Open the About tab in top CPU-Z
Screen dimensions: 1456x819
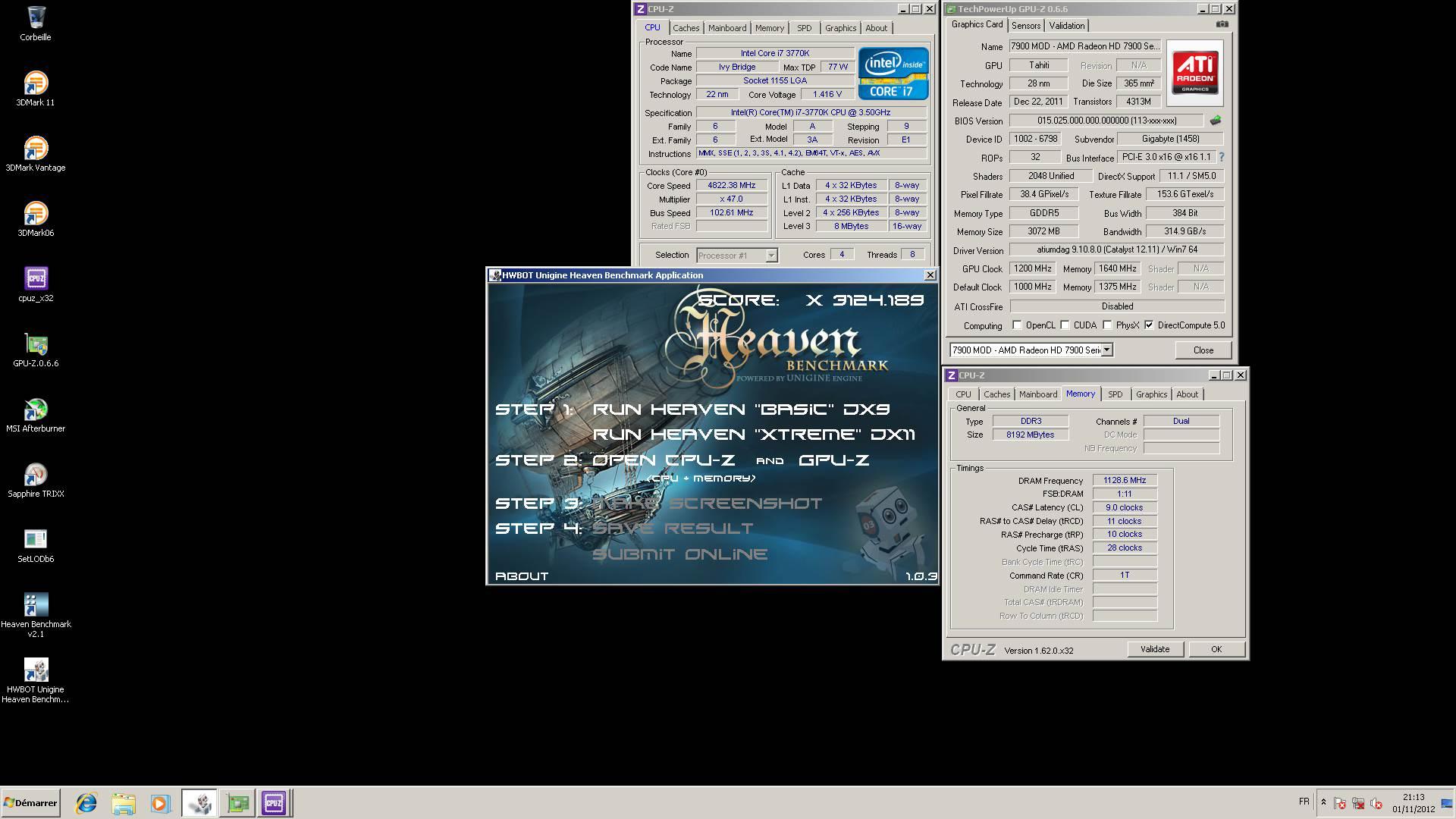pos(877,28)
